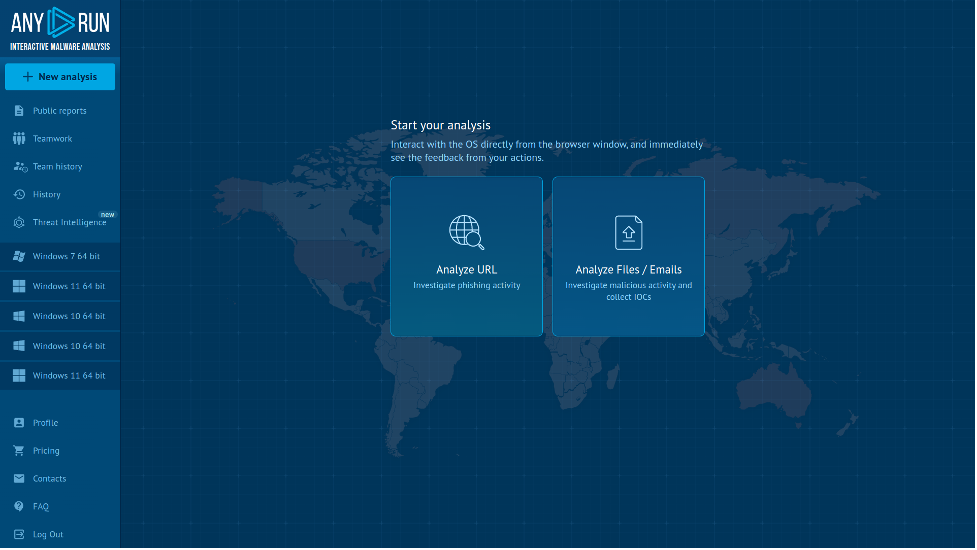Choose the Analyze URL card
This screenshot has height=550, width=977.
pyautogui.click(x=467, y=257)
